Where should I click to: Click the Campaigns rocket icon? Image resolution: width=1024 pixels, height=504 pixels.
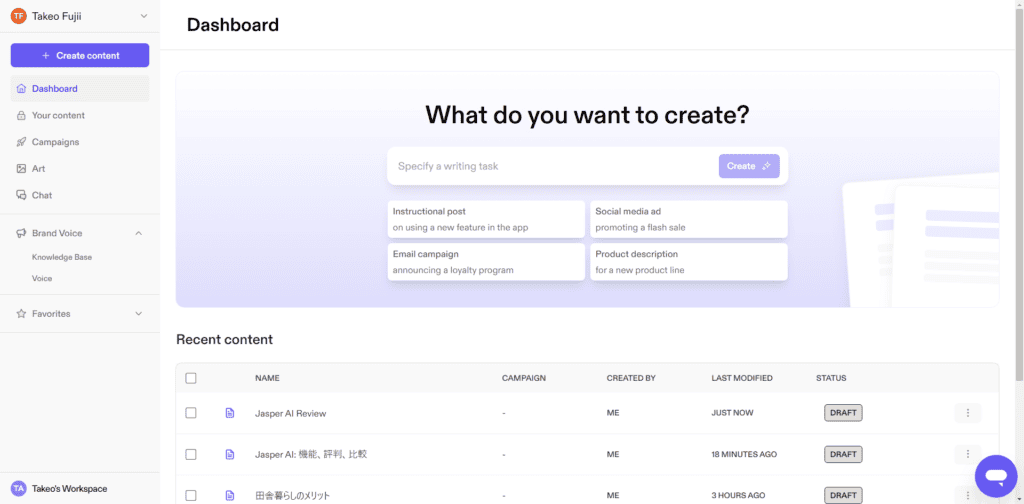click(21, 142)
